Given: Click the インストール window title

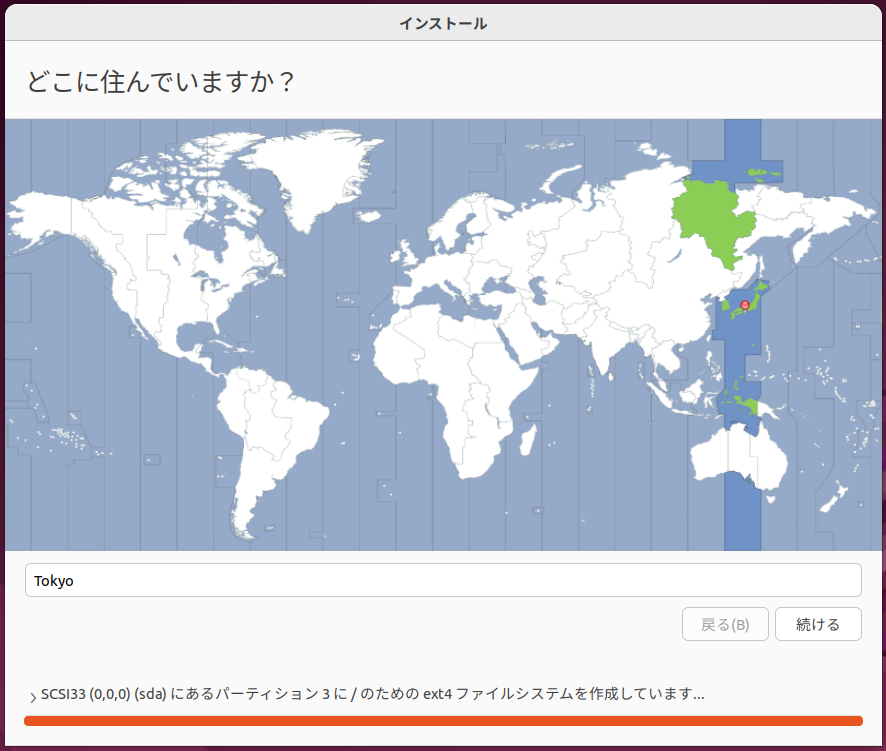Looking at the screenshot, I should pyautogui.click(x=443, y=23).
